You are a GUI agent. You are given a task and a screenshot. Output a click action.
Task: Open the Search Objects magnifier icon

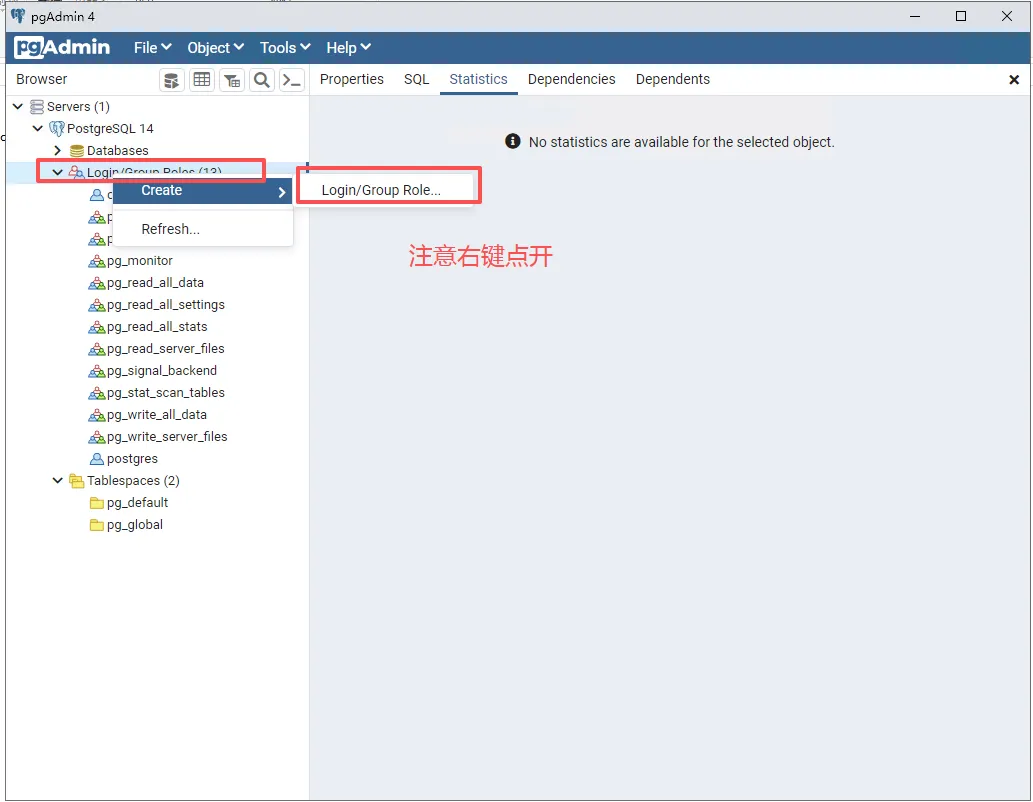(262, 80)
